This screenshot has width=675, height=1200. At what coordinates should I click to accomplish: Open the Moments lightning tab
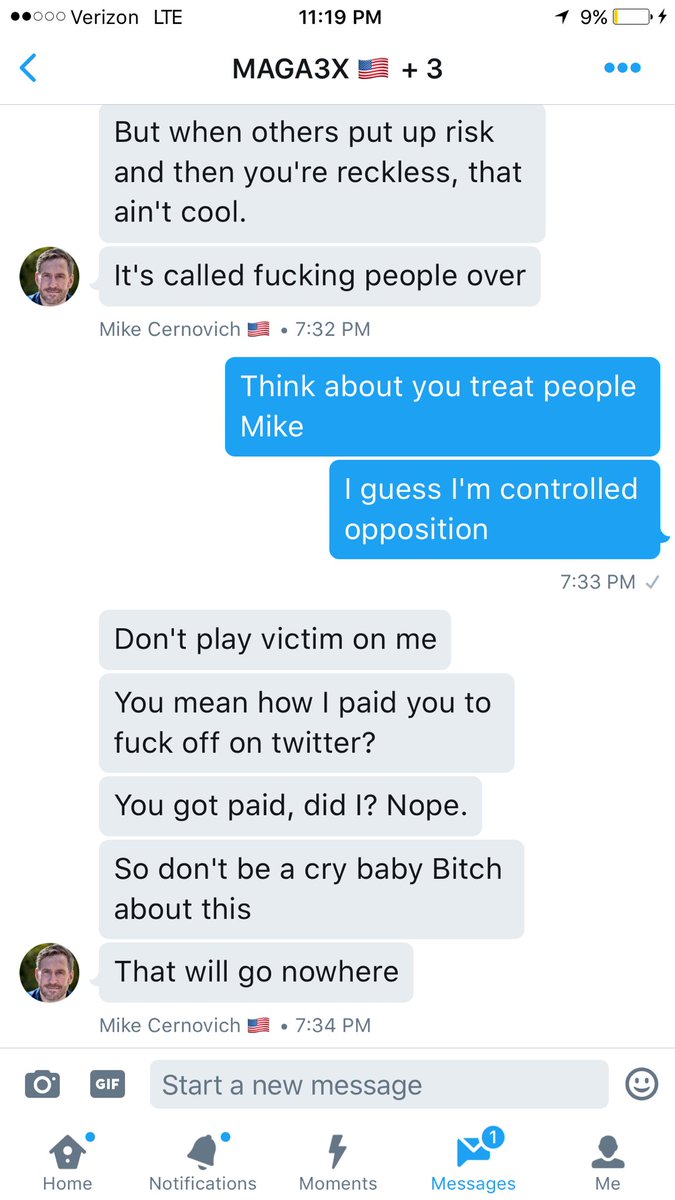[338, 1163]
